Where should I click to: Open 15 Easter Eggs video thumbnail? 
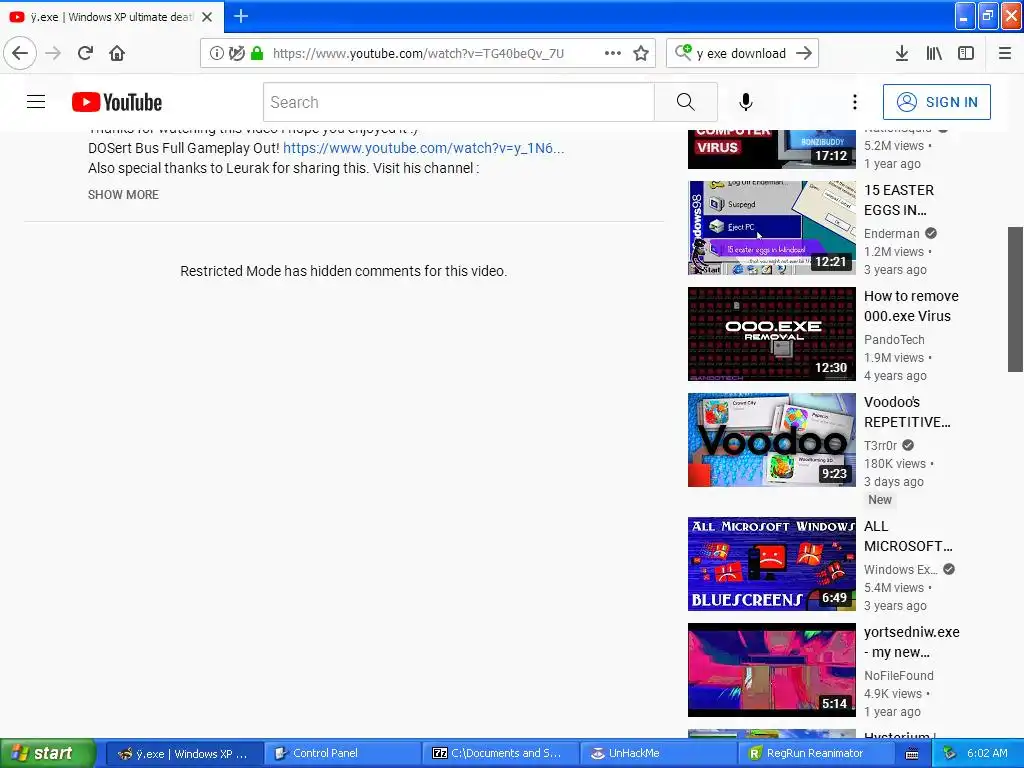(771, 228)
